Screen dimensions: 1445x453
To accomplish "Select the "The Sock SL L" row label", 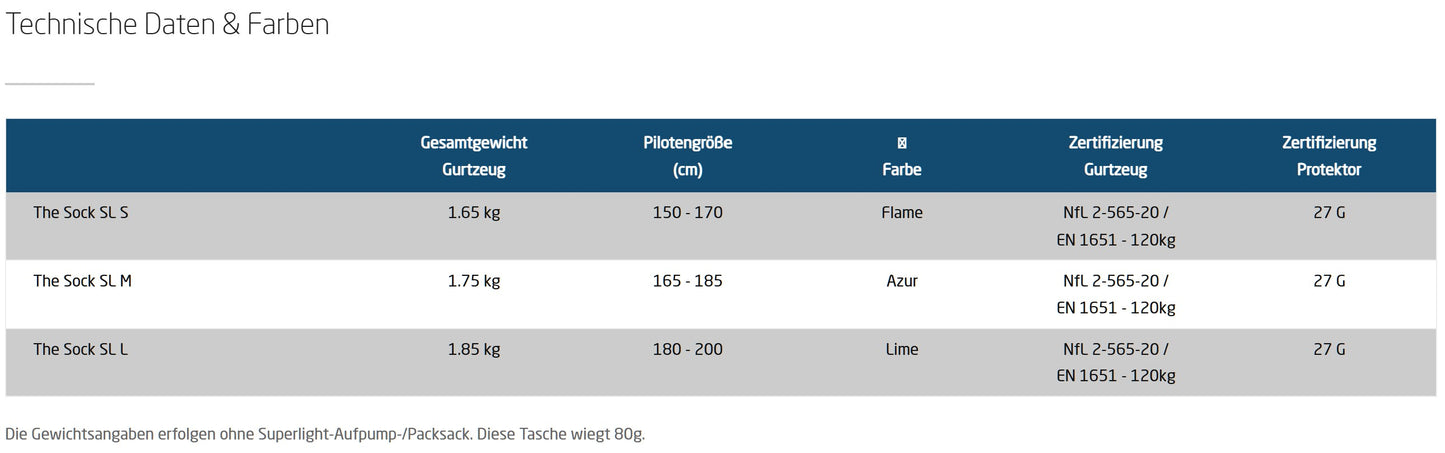I will [x=80, y=349].
